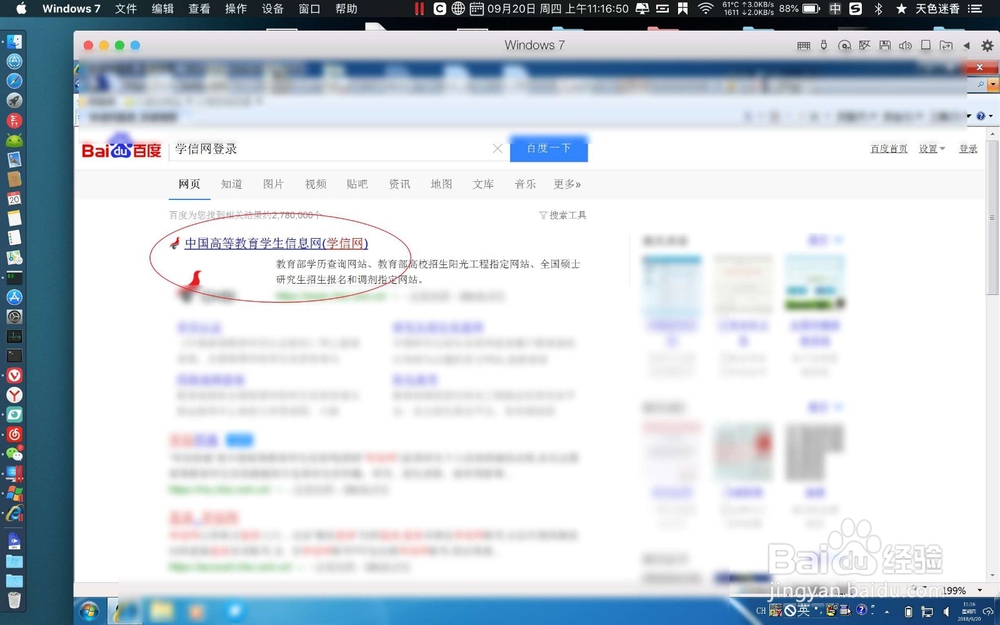Expand the 更多 search categories dropdown
The image size is (1000, 625).
pyautogui.click(x=566, y=184)
